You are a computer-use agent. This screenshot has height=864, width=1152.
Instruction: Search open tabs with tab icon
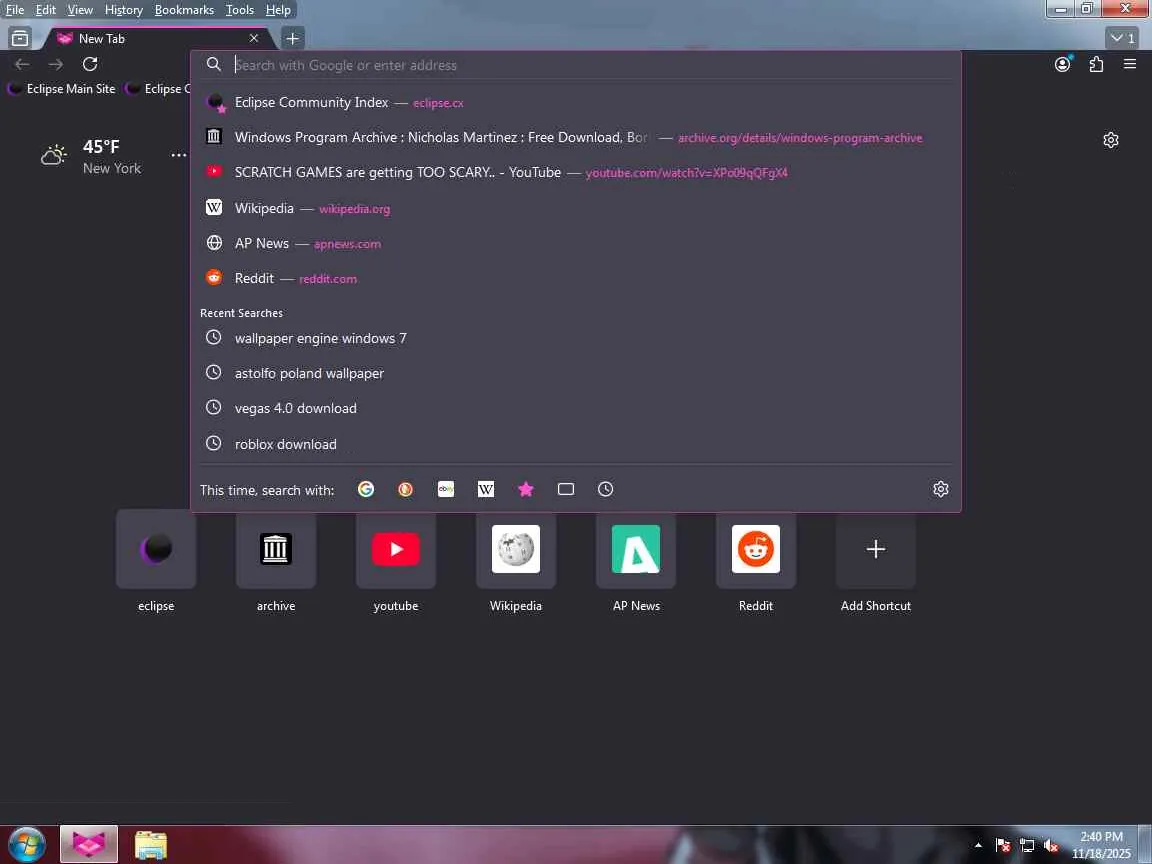[566, 489]
